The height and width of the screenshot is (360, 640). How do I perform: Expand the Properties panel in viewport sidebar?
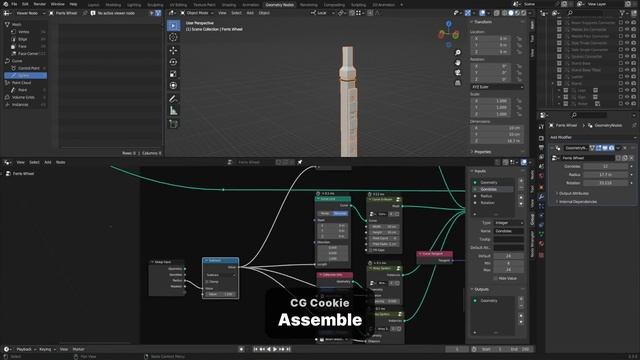(481, 152)
